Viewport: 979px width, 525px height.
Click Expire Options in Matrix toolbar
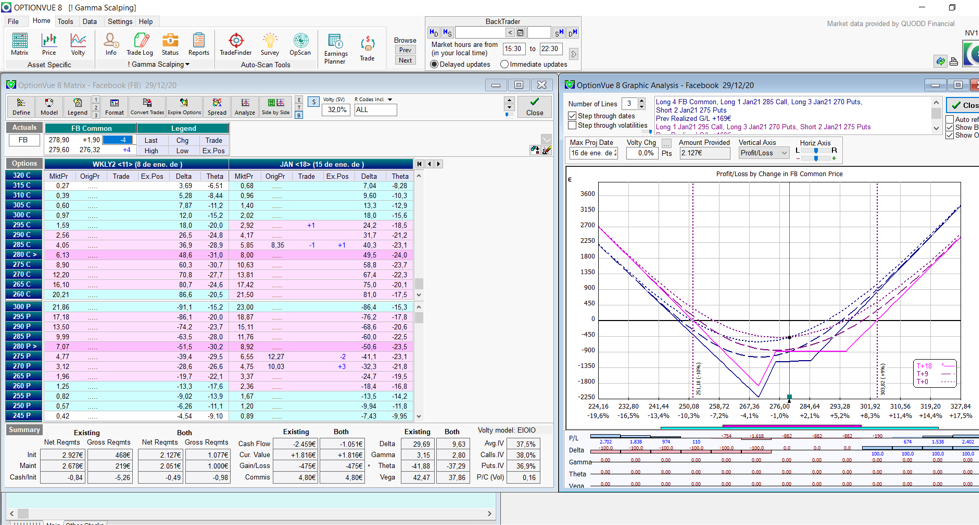click(184, 107)
